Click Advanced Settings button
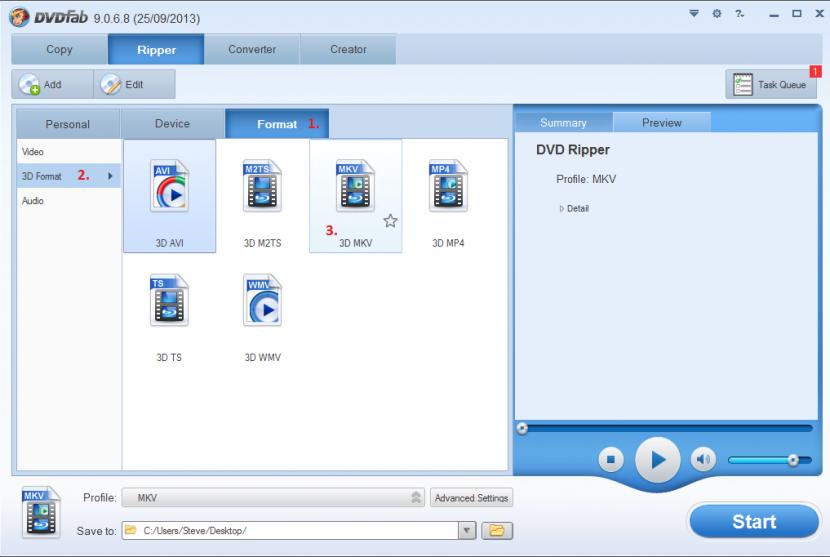830x557 pixels. (471, 498)
